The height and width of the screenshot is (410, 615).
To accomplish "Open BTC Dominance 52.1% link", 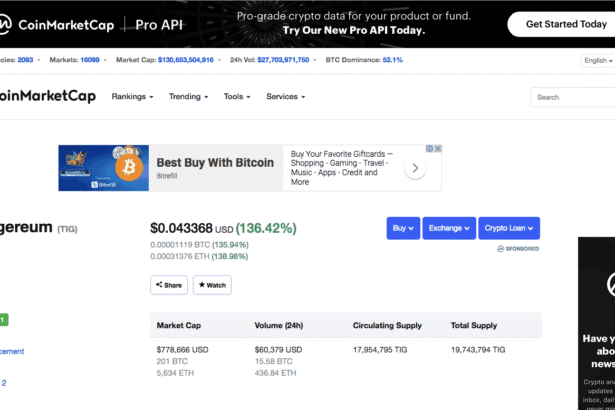I will coord(393,60).
